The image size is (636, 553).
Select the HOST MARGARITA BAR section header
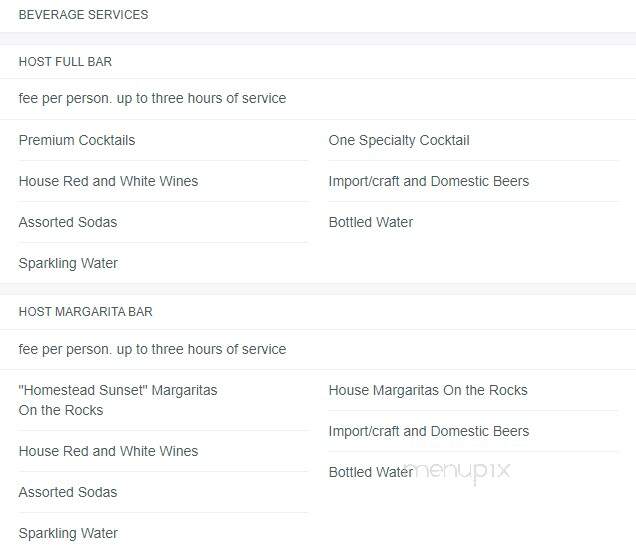86,312
